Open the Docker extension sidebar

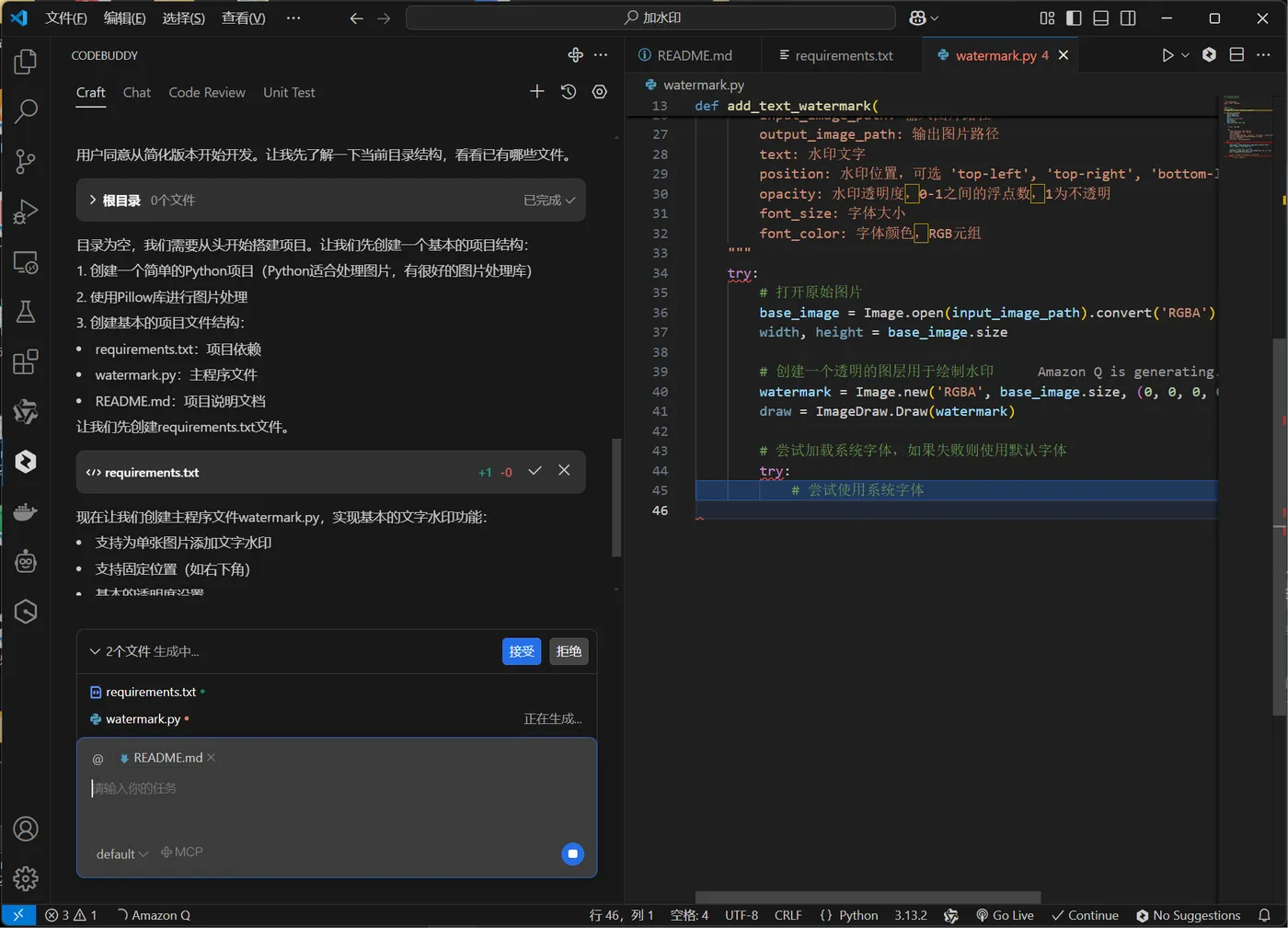pos(25,511)
